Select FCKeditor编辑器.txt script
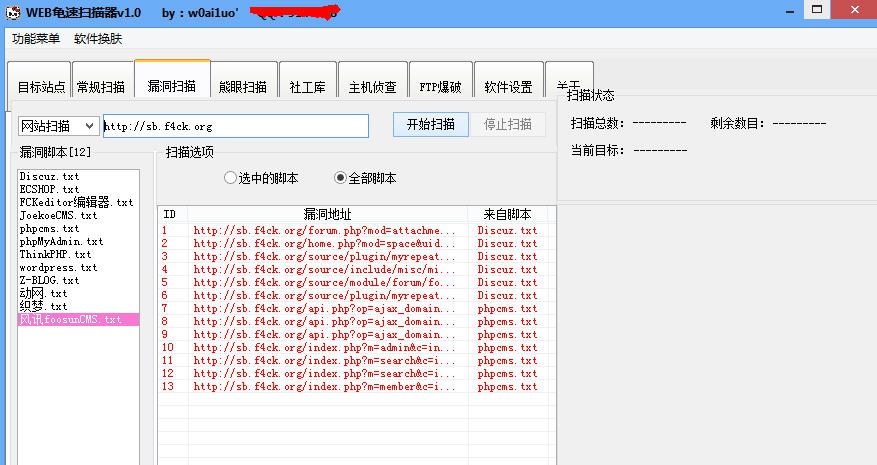The width and height of the screenshot is (877, 465). pos(78,202)
